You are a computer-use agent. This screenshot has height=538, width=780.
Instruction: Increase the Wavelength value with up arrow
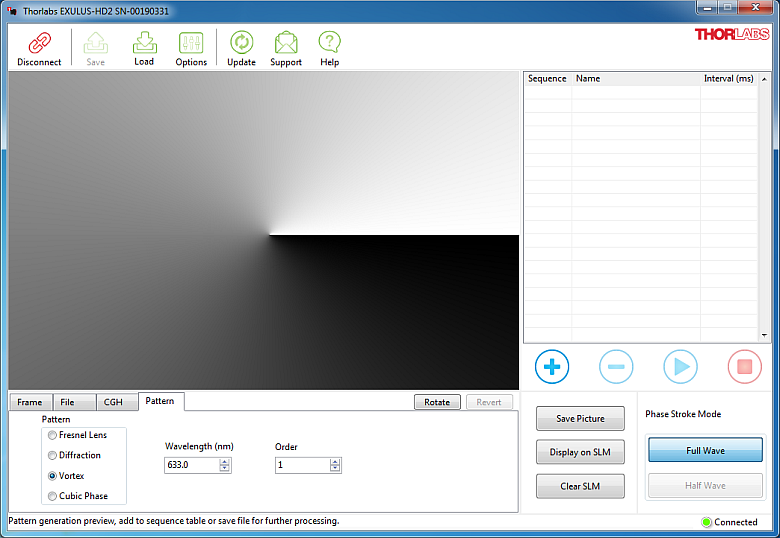coord(224,461)
